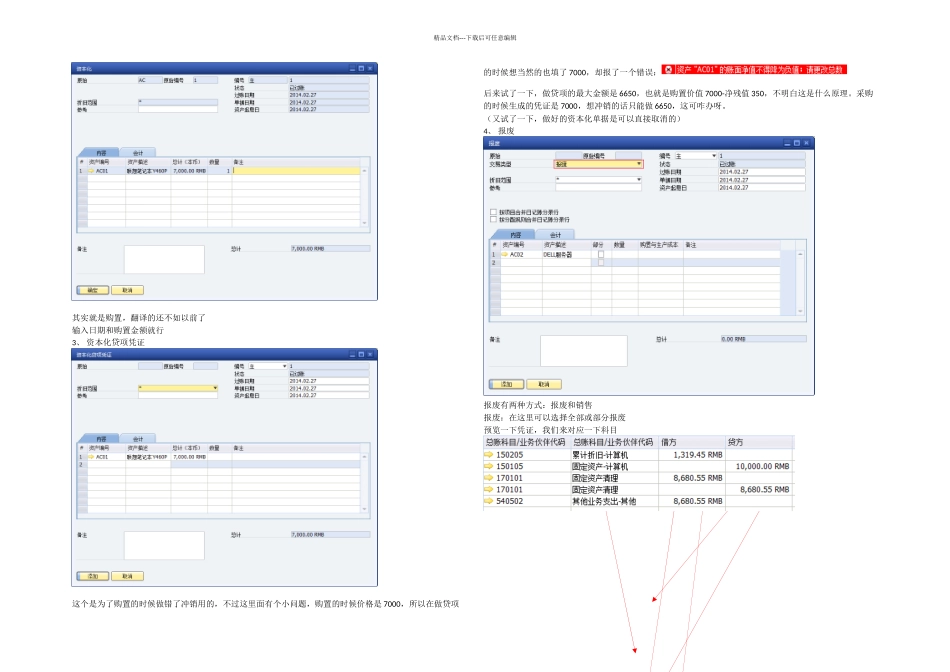Close the 资本化 window
The height and width of the screenshot is (672, 950).
click(370, 68)
